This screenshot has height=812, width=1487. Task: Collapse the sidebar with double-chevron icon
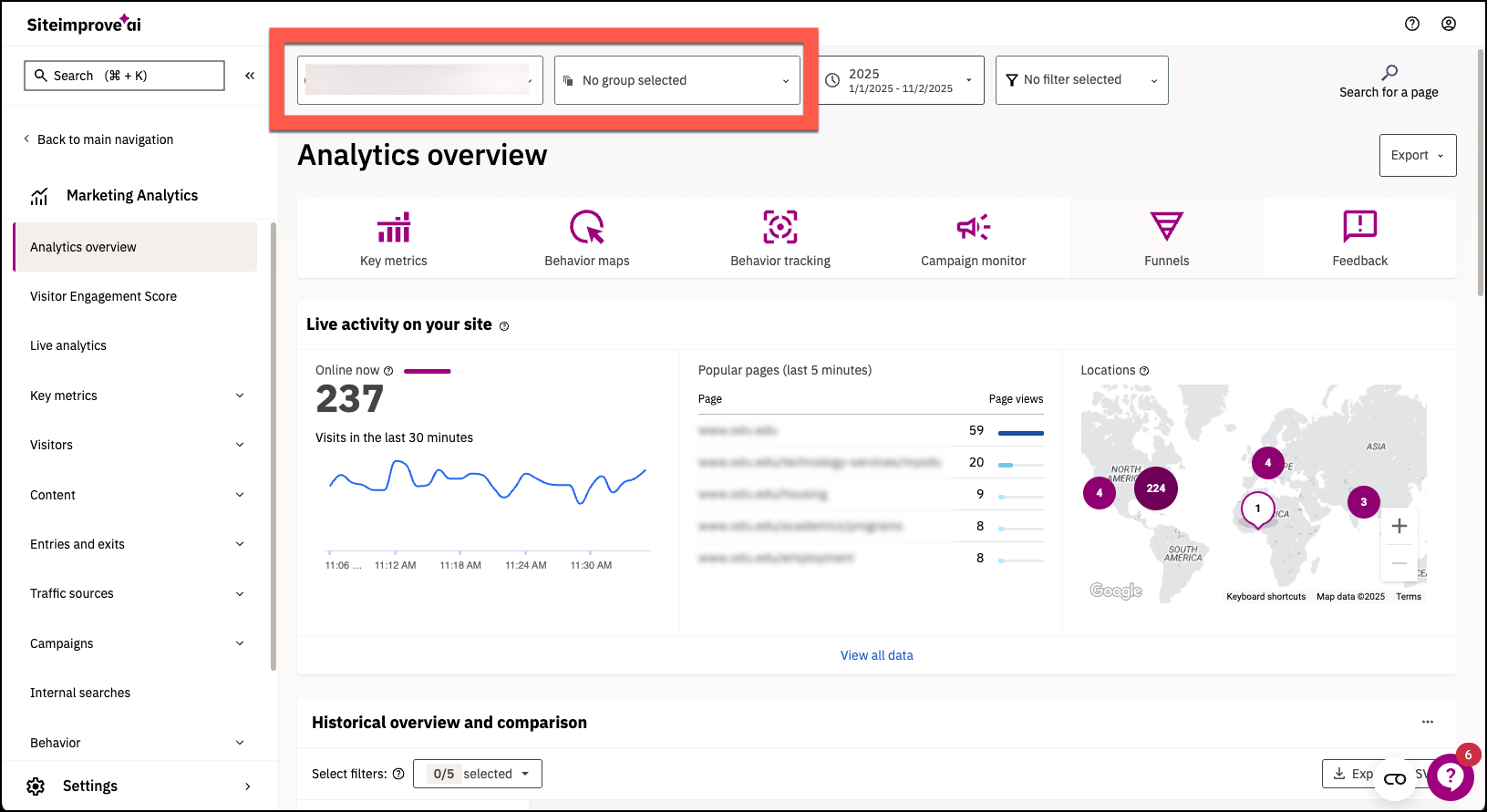tap(250, 76)
